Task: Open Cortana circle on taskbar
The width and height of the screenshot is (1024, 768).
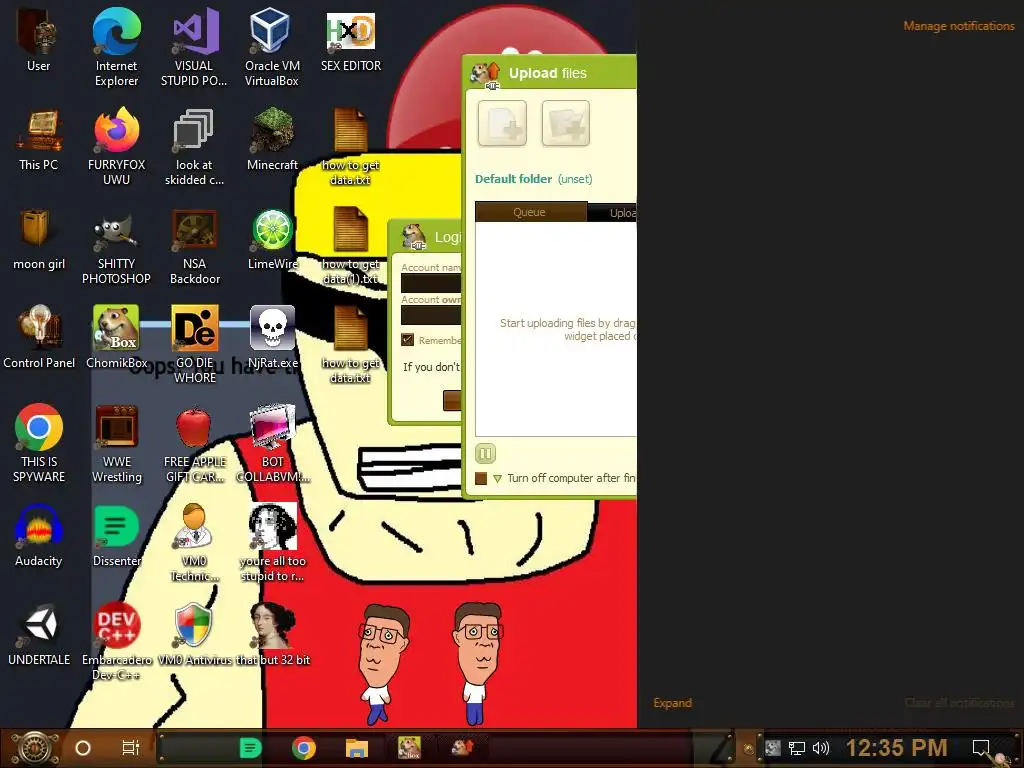Action: 83,748
